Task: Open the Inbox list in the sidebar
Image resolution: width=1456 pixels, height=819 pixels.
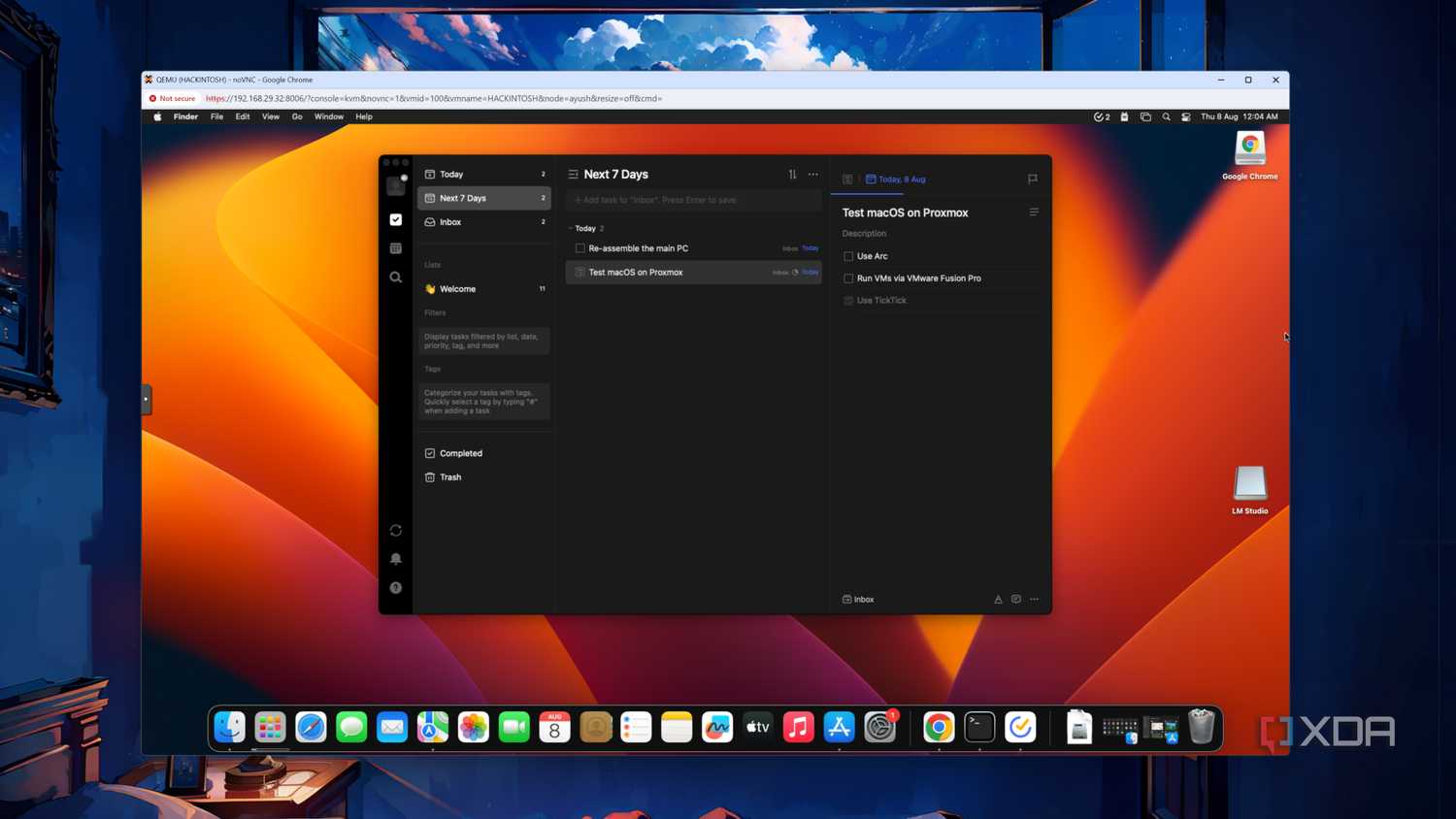Action: [x=484, y=222]
